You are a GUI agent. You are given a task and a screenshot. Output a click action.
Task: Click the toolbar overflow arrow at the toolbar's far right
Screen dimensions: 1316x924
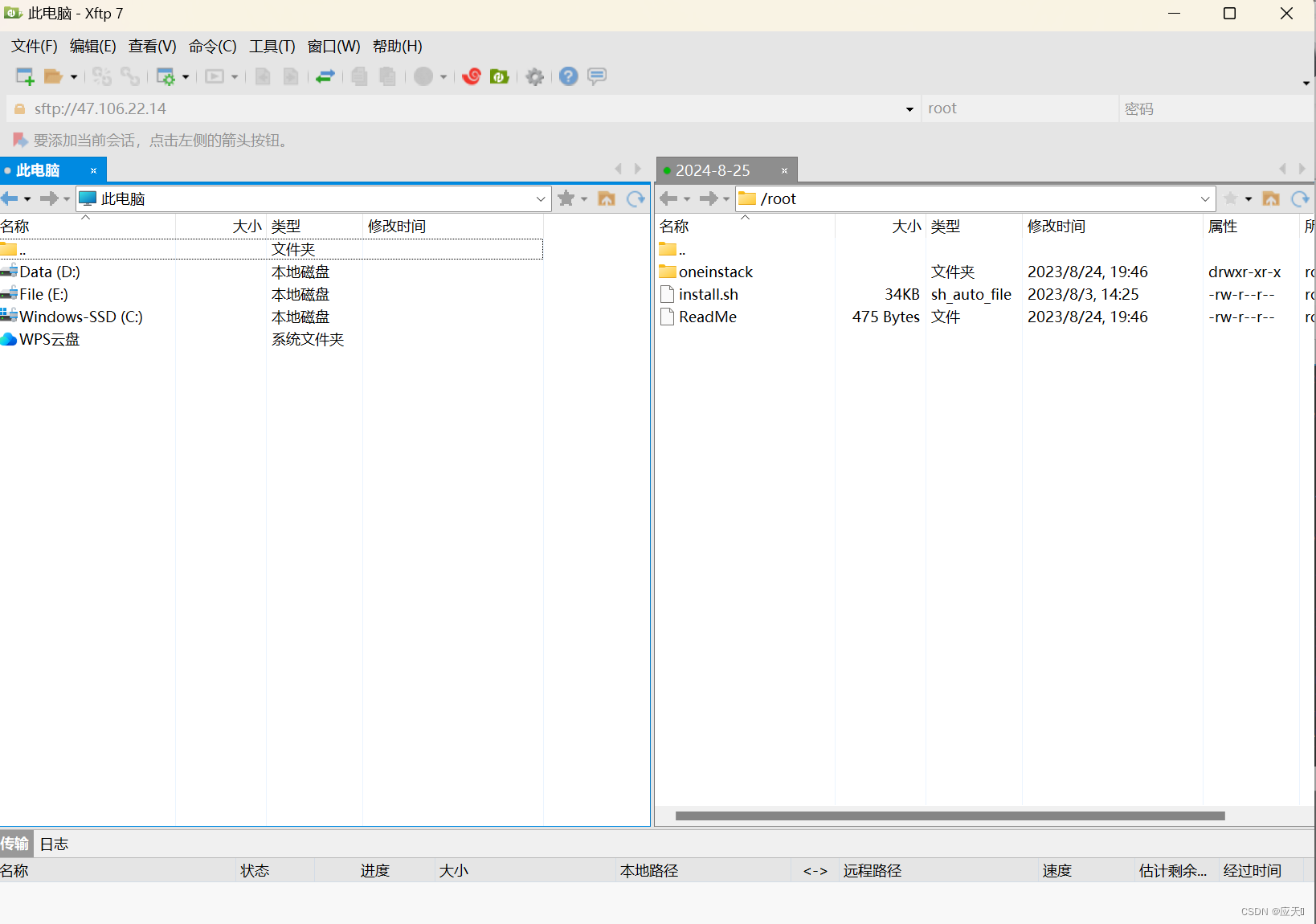coord(1306,83)
